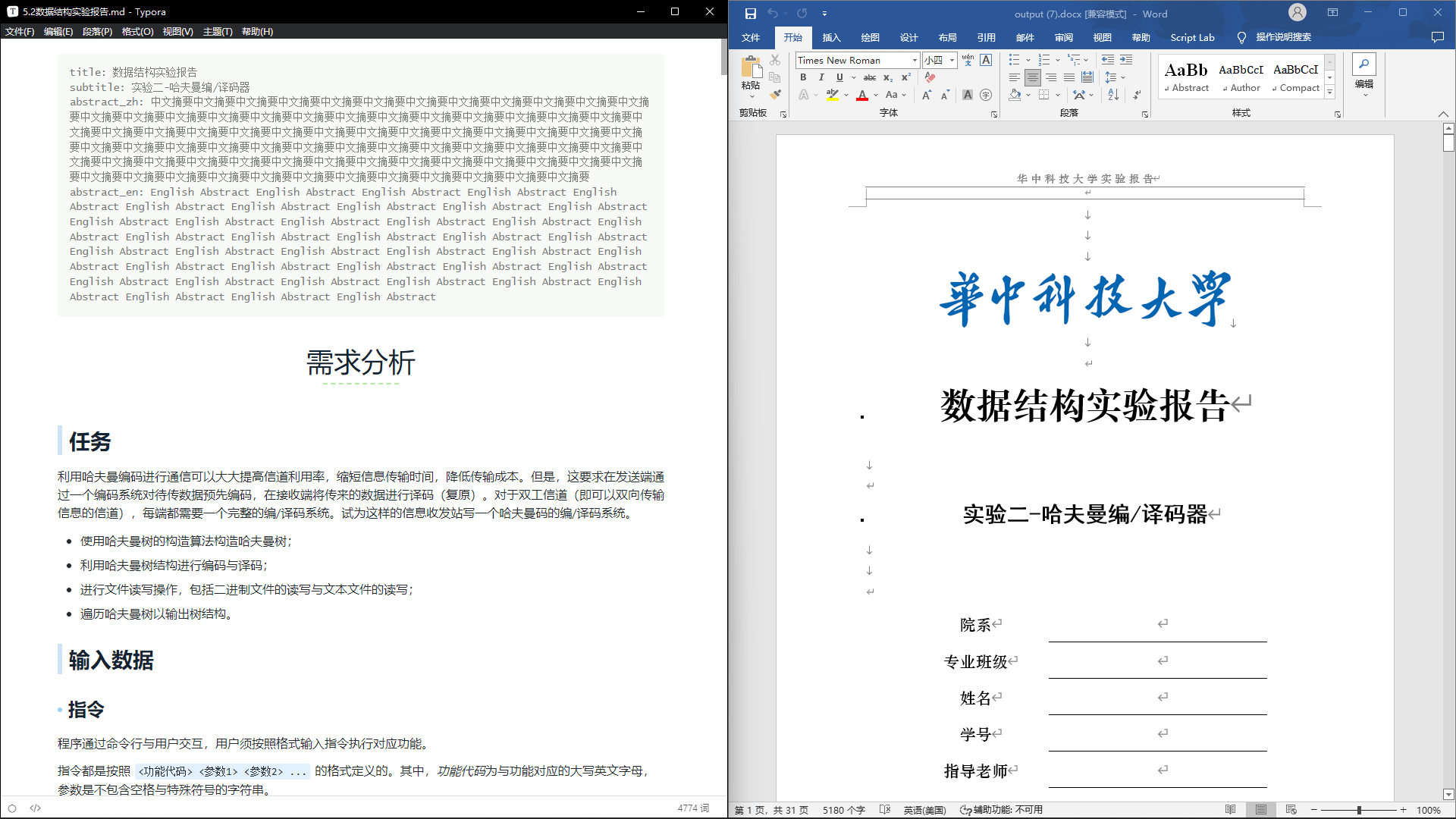Click the Sort A-Z icon
Screen dimensions: 1456x819
[1113, 95]
